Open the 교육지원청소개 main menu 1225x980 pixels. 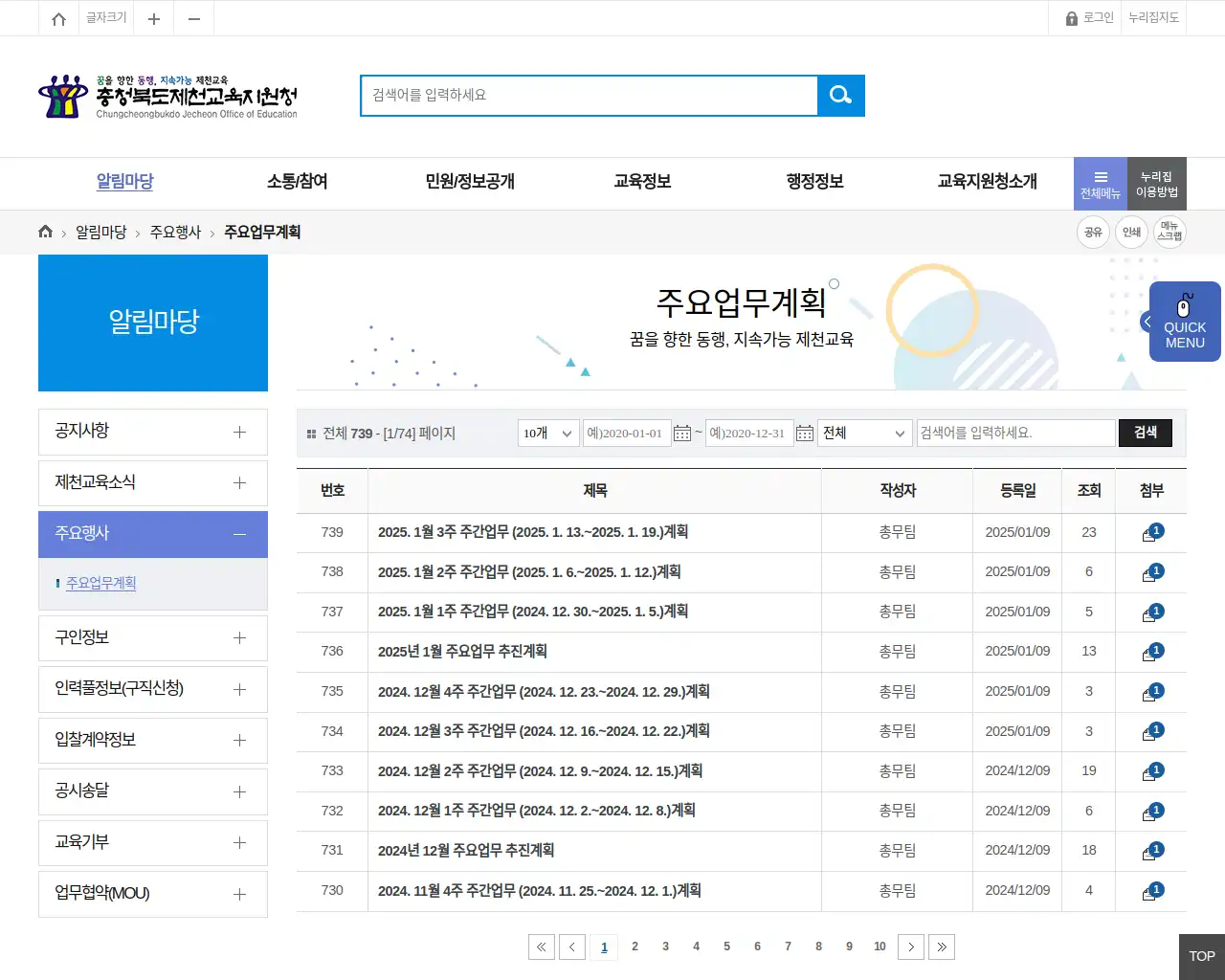tap(987, 182)
